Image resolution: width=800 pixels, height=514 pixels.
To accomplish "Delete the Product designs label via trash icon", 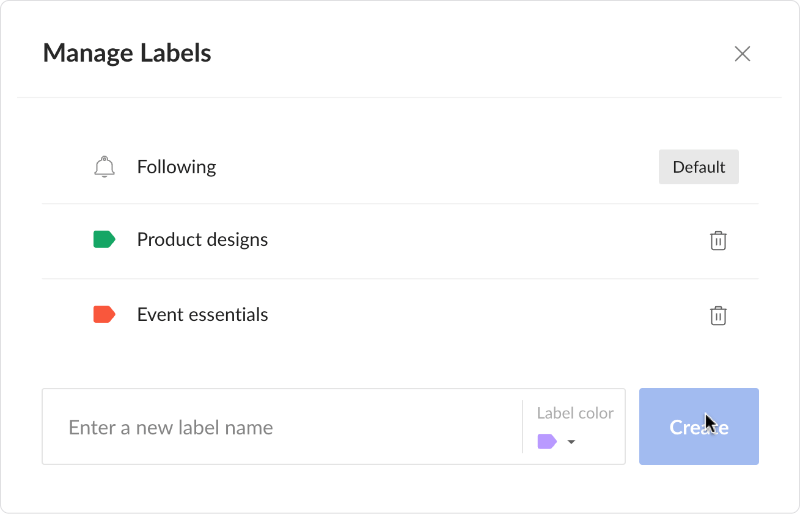I will [718, 240].
